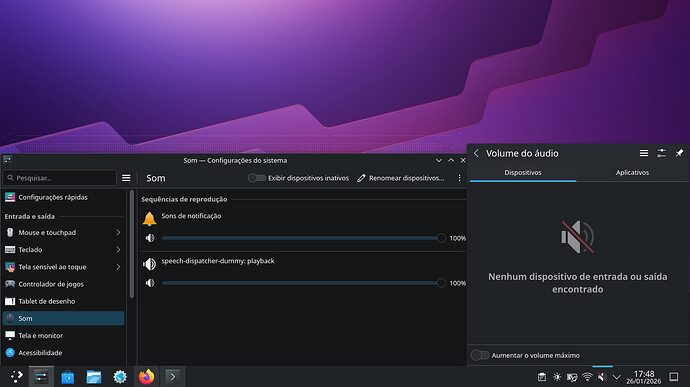Open Mouse e touchpad settings
The height and width of the screenshot is (387, 690).
click(63, 232)
